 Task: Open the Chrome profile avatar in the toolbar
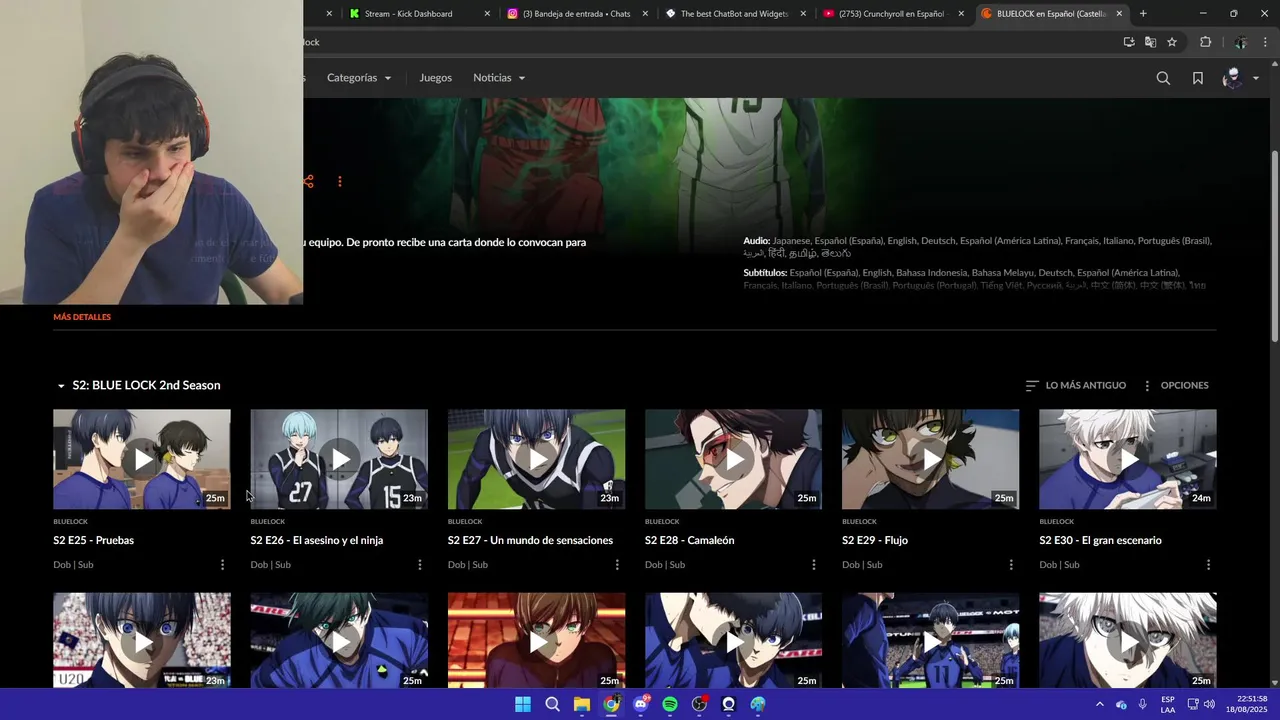pyautogui.click(x=1240, y=42)
